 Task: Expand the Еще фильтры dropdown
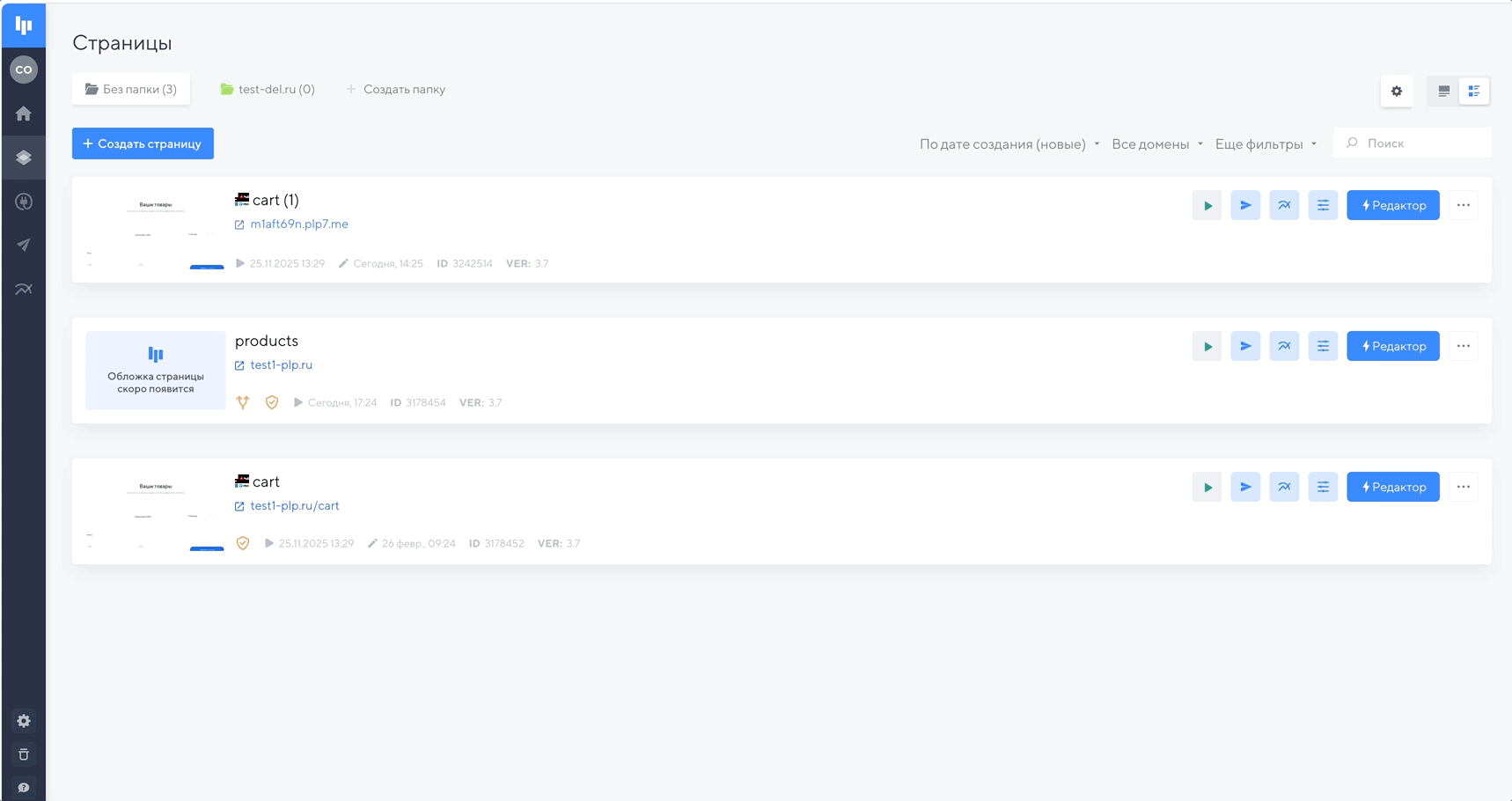1266,143
